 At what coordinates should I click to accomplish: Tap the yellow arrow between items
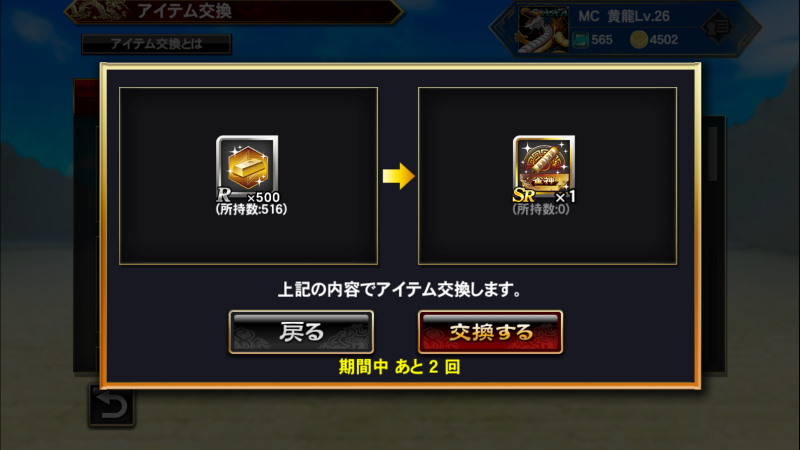pos(398,176)
